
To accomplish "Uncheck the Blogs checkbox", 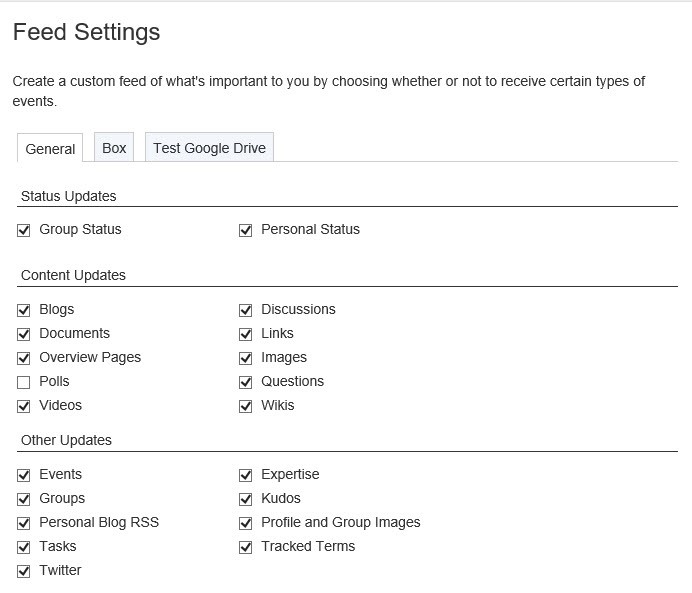I will point(24,310).
